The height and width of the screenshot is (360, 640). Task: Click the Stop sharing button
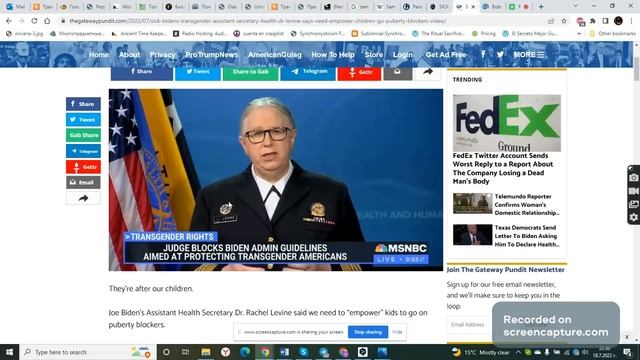tap(368, 332)
